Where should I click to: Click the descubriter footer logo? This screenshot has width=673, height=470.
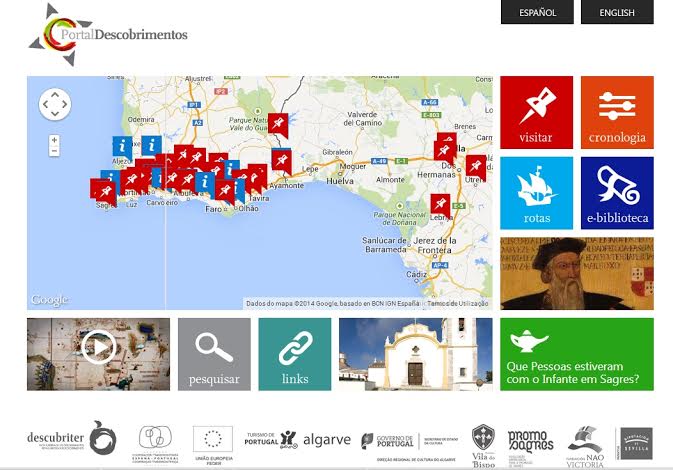[72, 438]
